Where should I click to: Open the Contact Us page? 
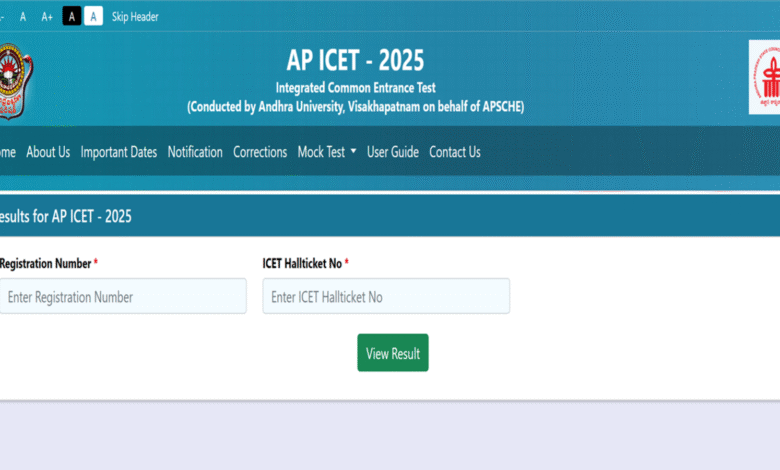[455, 152]
